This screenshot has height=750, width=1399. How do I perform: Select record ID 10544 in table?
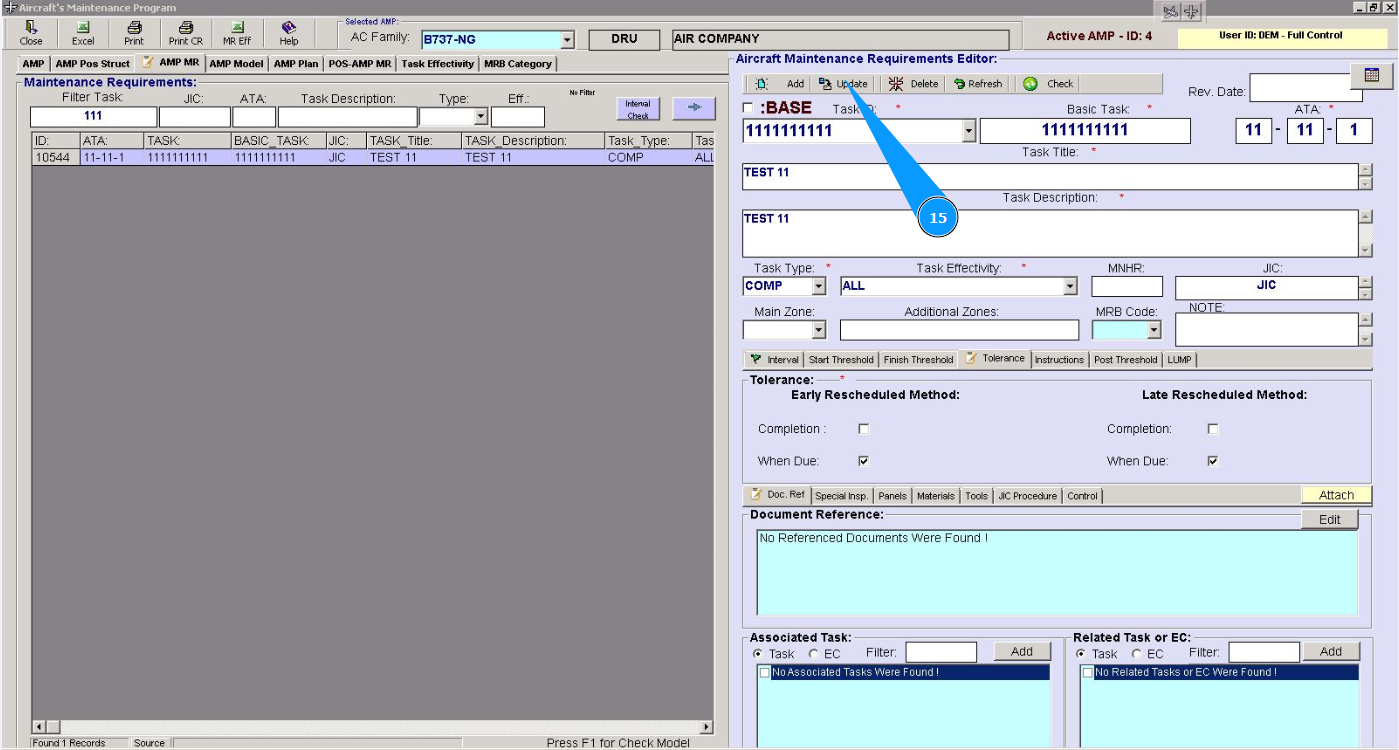pyautogui.click(x=373, y=158)
